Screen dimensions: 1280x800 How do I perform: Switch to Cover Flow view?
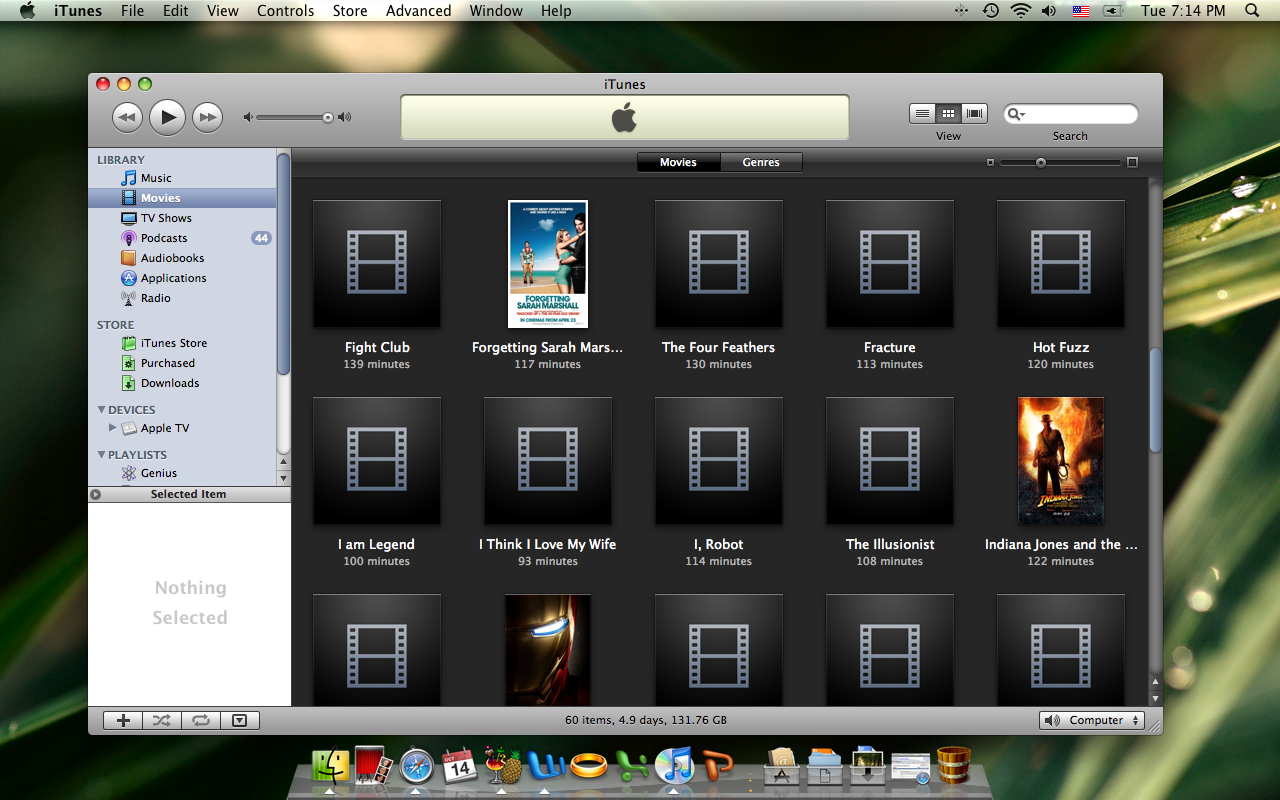pyautogui.click(x=975, y=114)
